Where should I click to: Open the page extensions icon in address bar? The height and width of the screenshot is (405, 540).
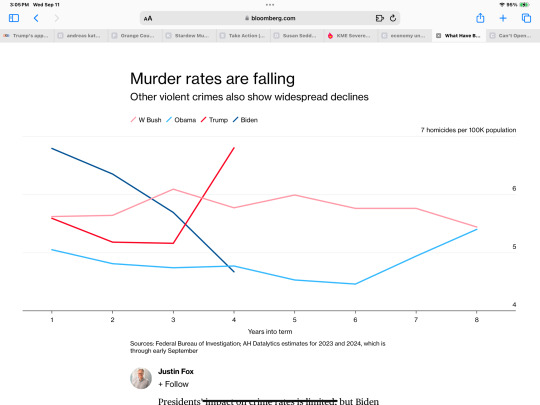pos(380,18)
